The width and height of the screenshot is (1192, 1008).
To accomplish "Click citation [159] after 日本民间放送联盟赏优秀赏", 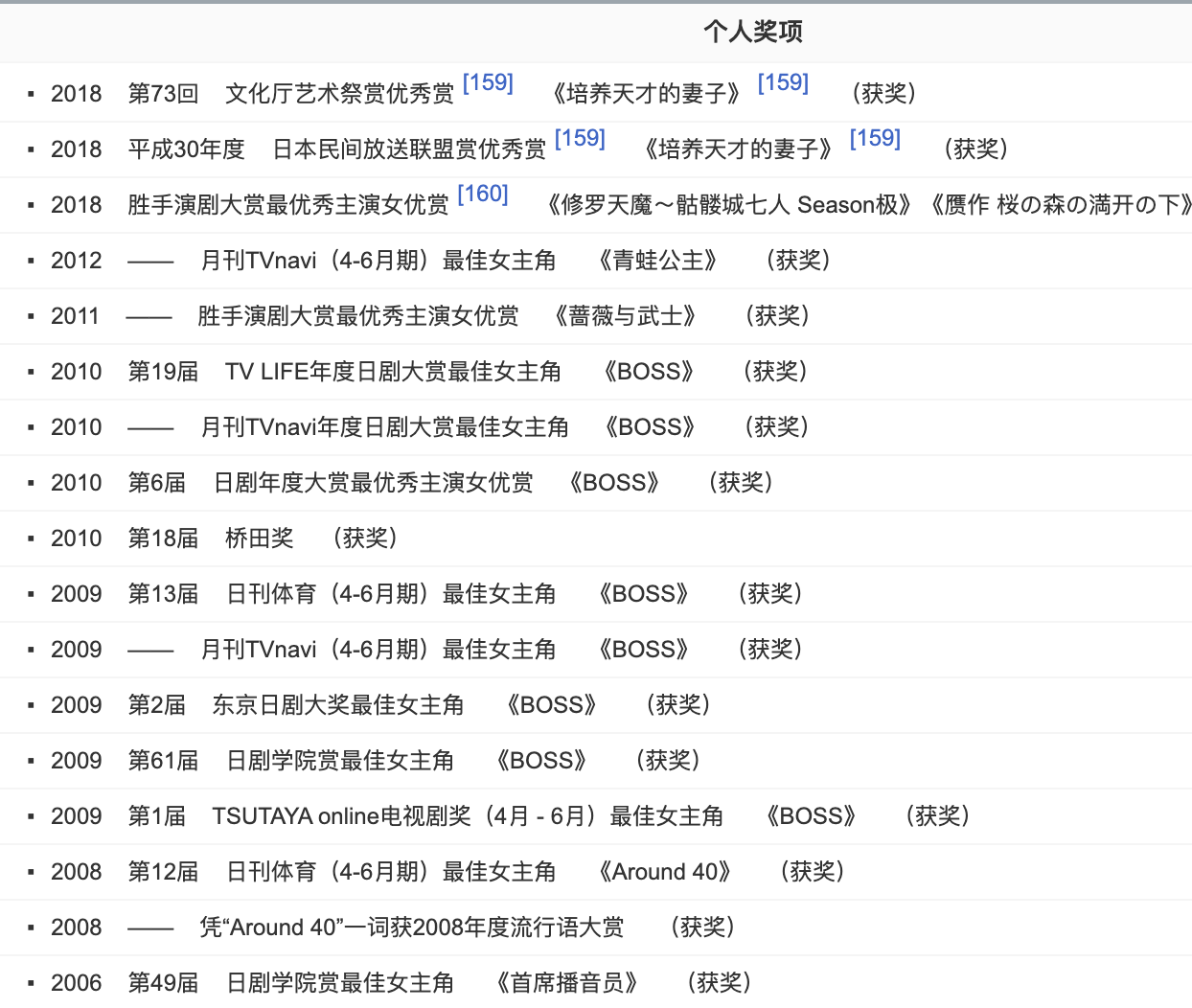I will 580,139.
